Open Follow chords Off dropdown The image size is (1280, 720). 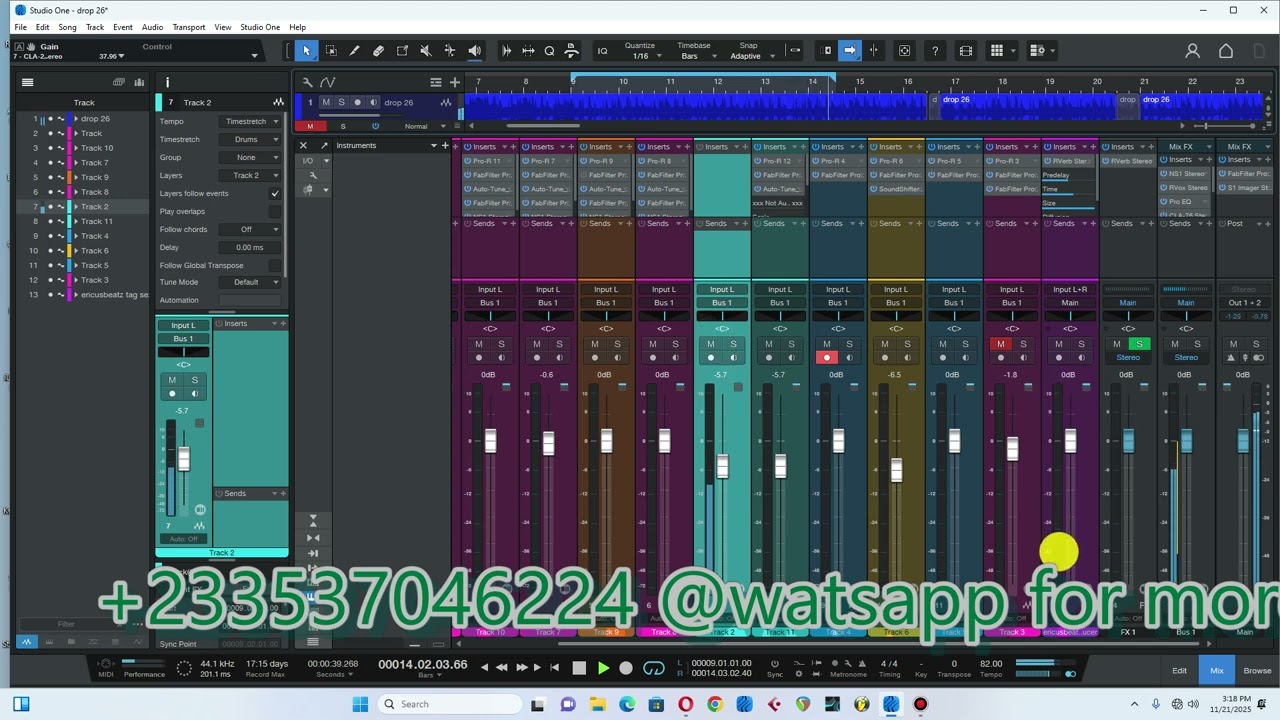(x=251, y=229)
